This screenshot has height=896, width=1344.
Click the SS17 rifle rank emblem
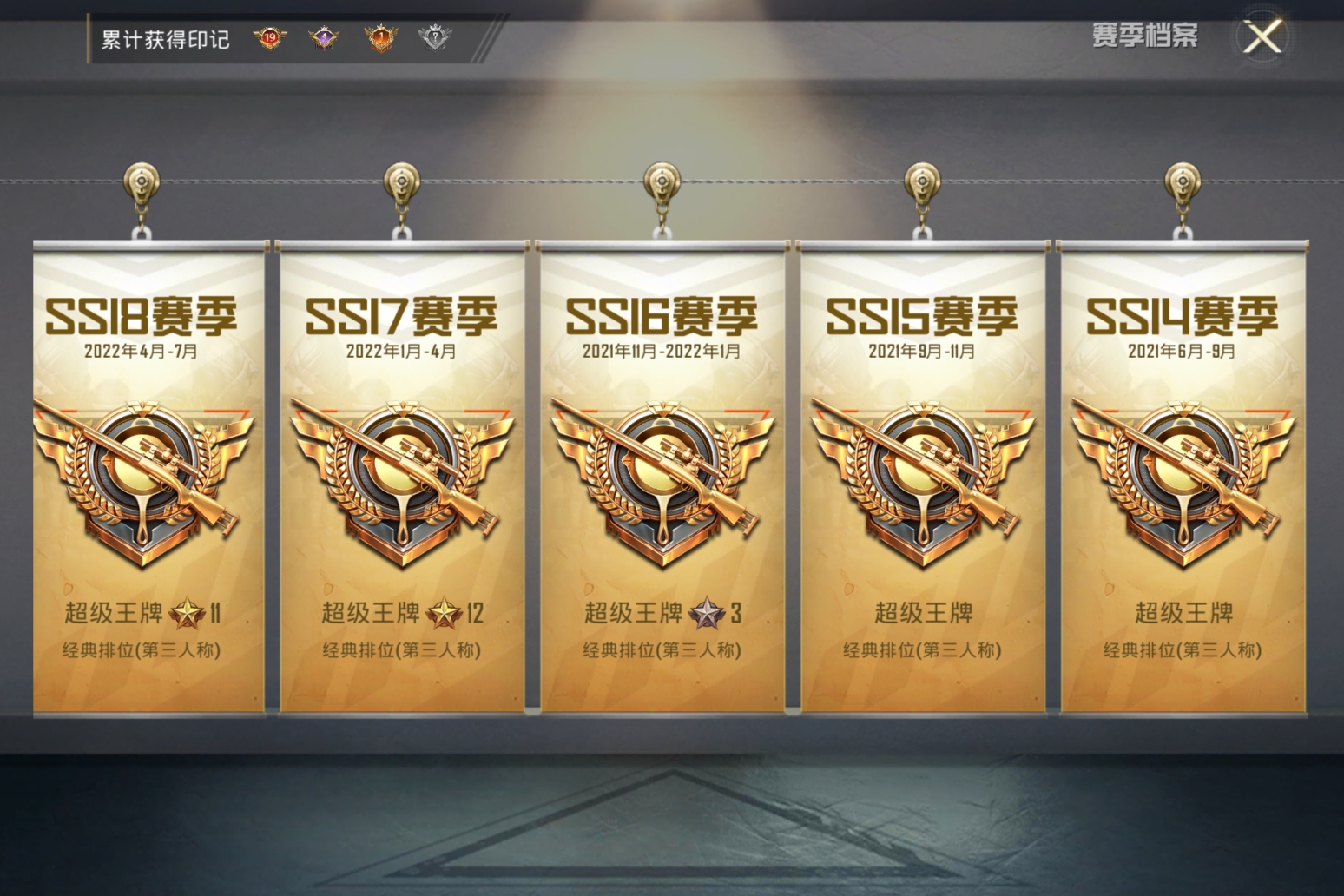401,482
